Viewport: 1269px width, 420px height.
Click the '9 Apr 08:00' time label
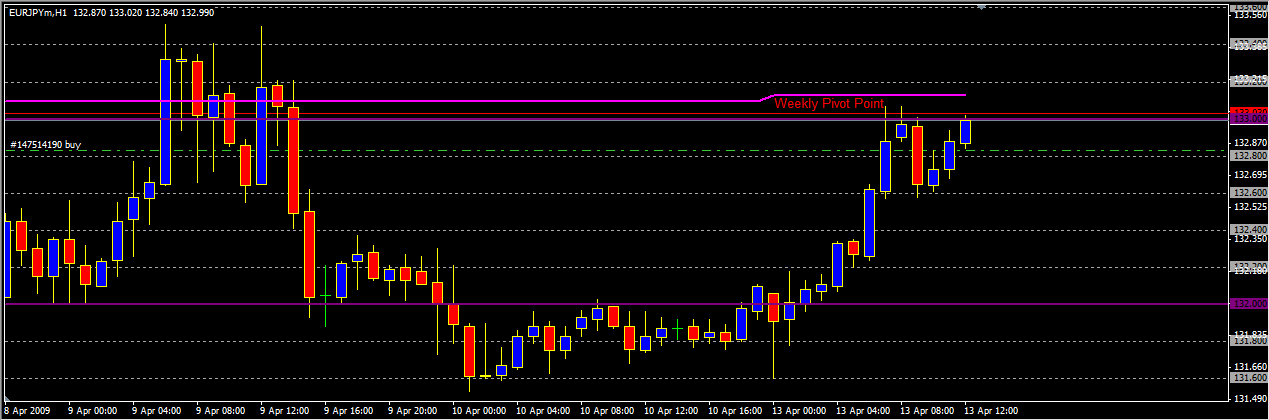click(x=220, y=411)
